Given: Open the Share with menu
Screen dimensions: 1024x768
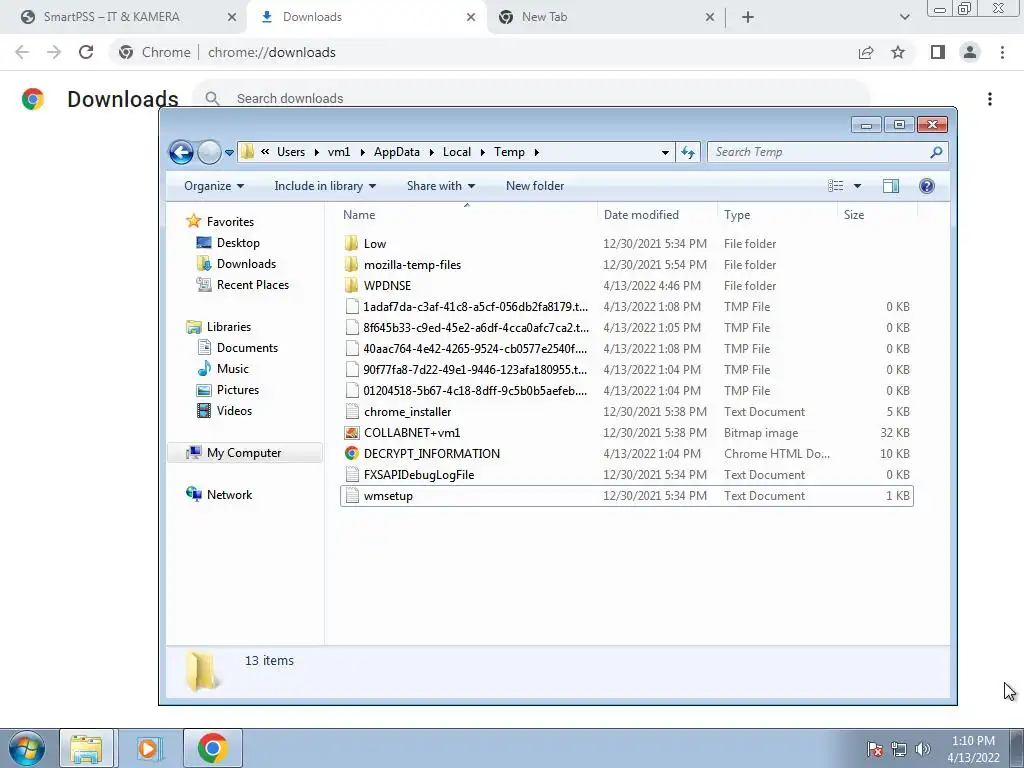Looking at the screenshot, I should [441, 186].
